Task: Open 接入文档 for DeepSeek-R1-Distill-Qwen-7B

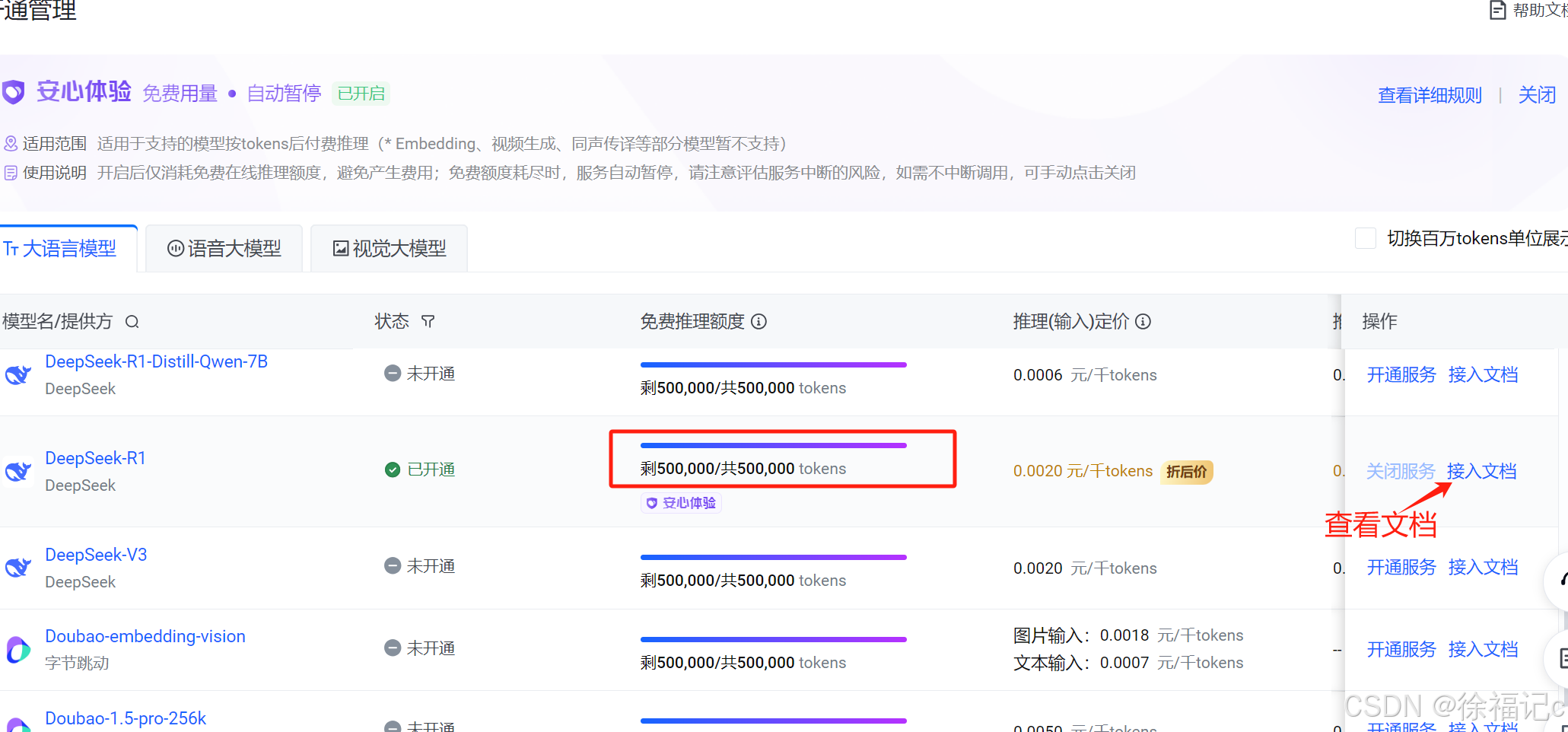Action: pos(1483,374)
